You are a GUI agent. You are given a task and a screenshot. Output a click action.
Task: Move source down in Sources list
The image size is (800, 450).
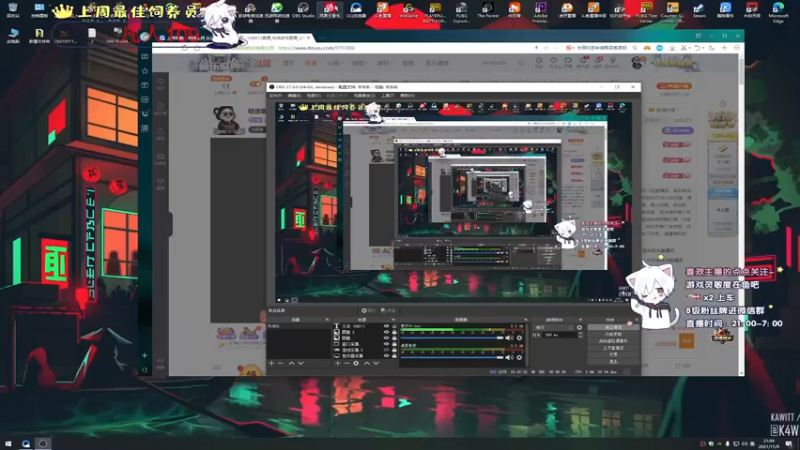[376, 363]
